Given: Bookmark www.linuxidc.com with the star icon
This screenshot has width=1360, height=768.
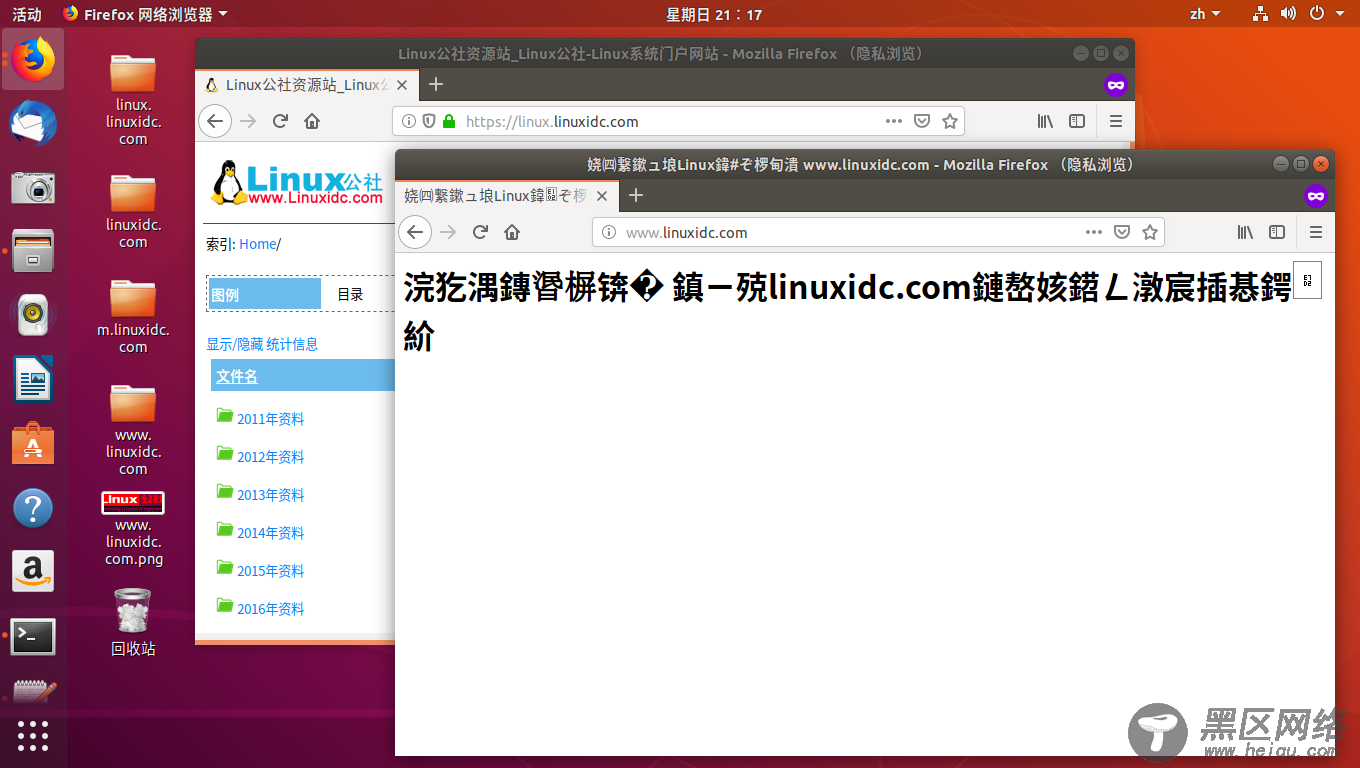Looking at the screenshot, I should click(x=1150, y=232).
